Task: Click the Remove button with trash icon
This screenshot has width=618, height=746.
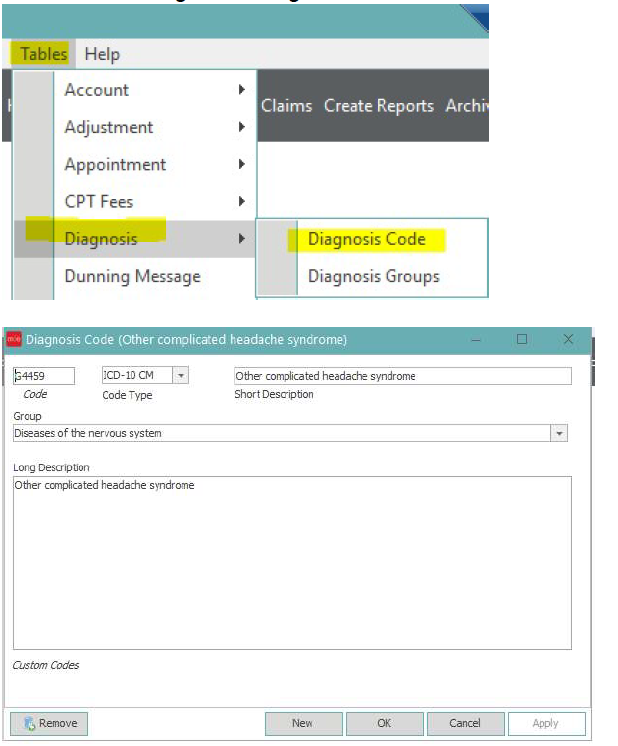Action: [49, 723]
